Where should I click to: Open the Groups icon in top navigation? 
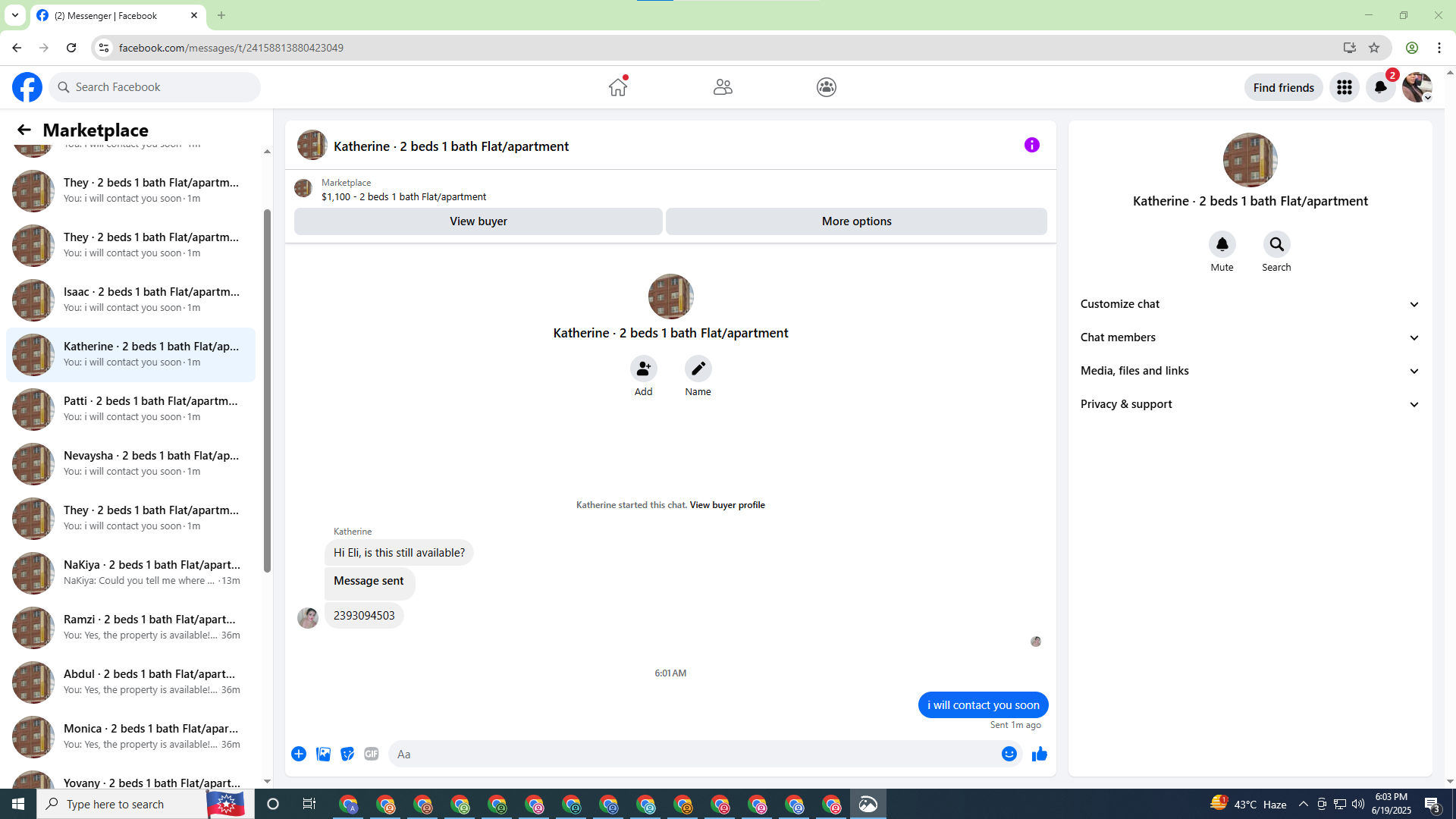[827, 87]
